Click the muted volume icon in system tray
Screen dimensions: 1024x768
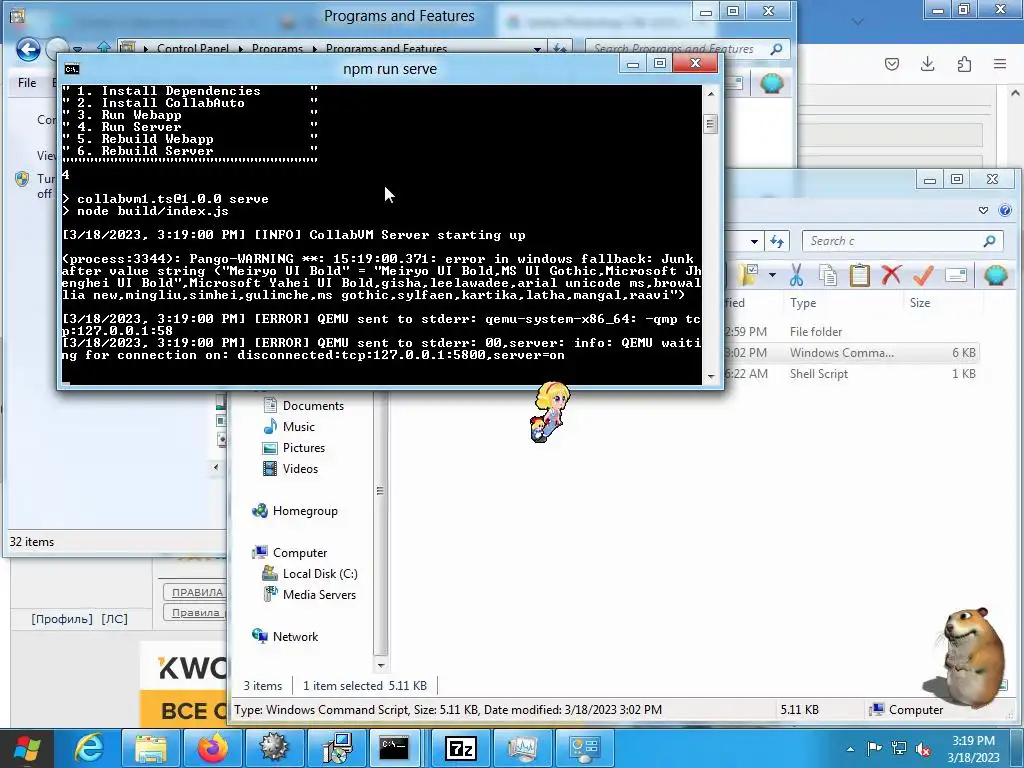point(923,749)
